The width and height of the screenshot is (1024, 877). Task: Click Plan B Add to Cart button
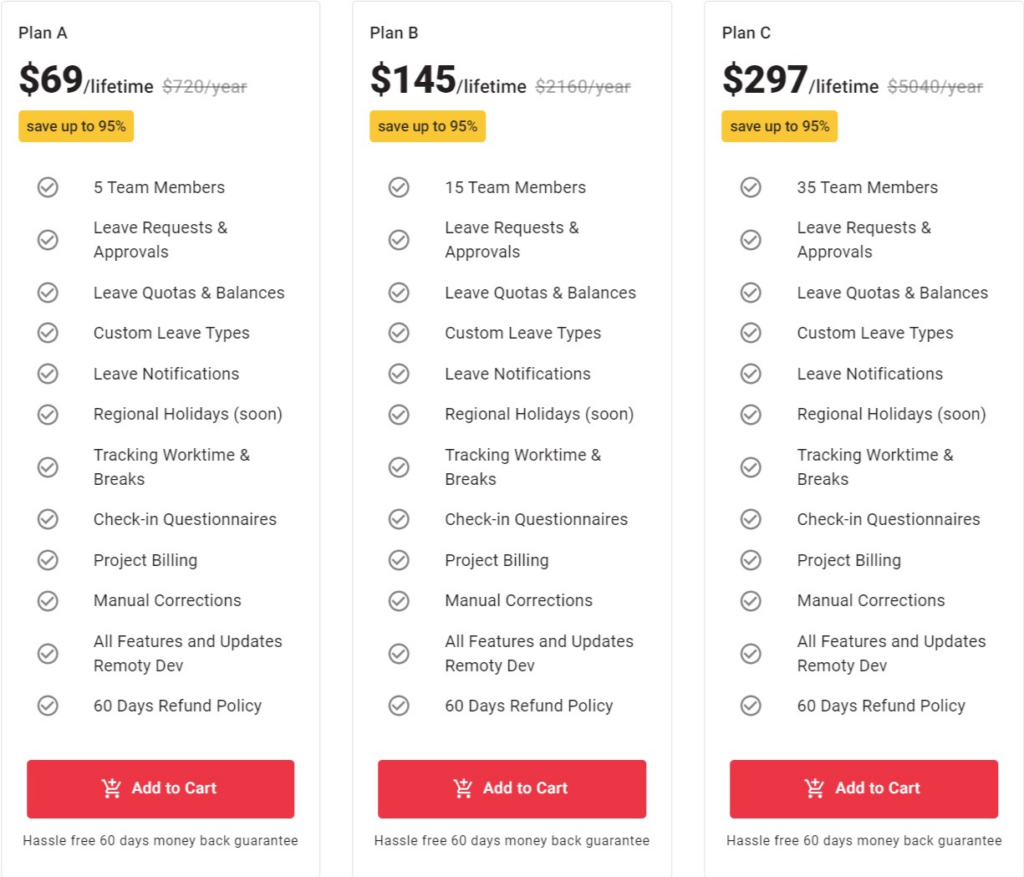pyautogui.click(x=511, y=788)
